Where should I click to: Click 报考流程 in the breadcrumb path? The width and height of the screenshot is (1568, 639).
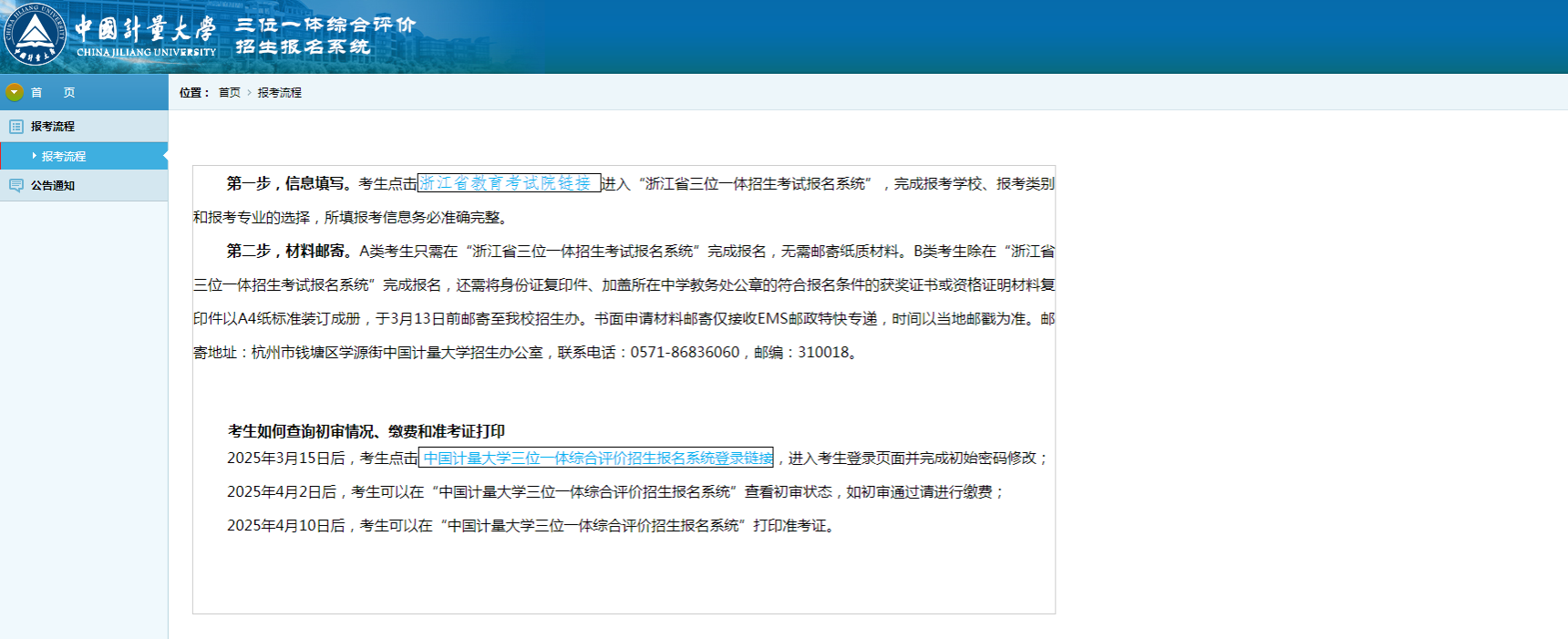[x=279, y=93]
